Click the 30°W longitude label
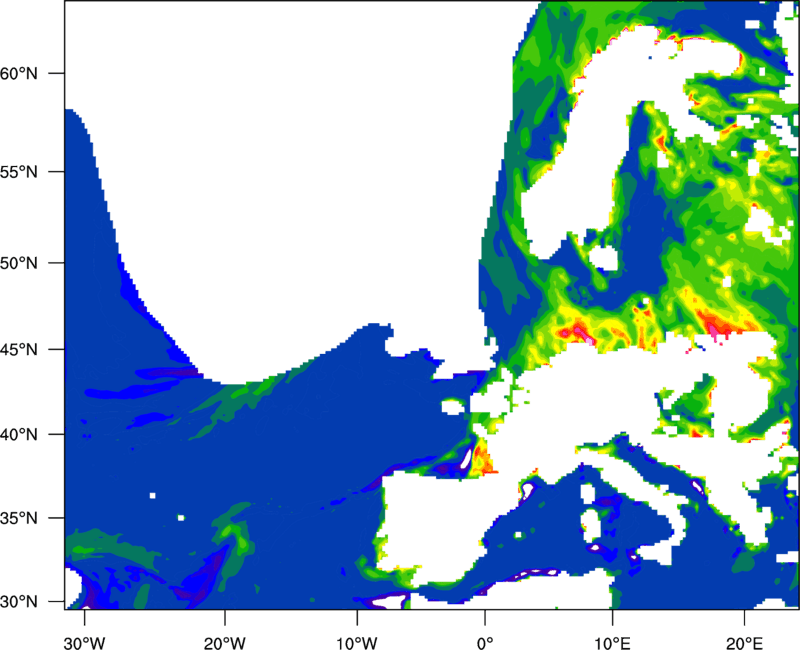This screenshot has height=650, width=800. (85, 643)
